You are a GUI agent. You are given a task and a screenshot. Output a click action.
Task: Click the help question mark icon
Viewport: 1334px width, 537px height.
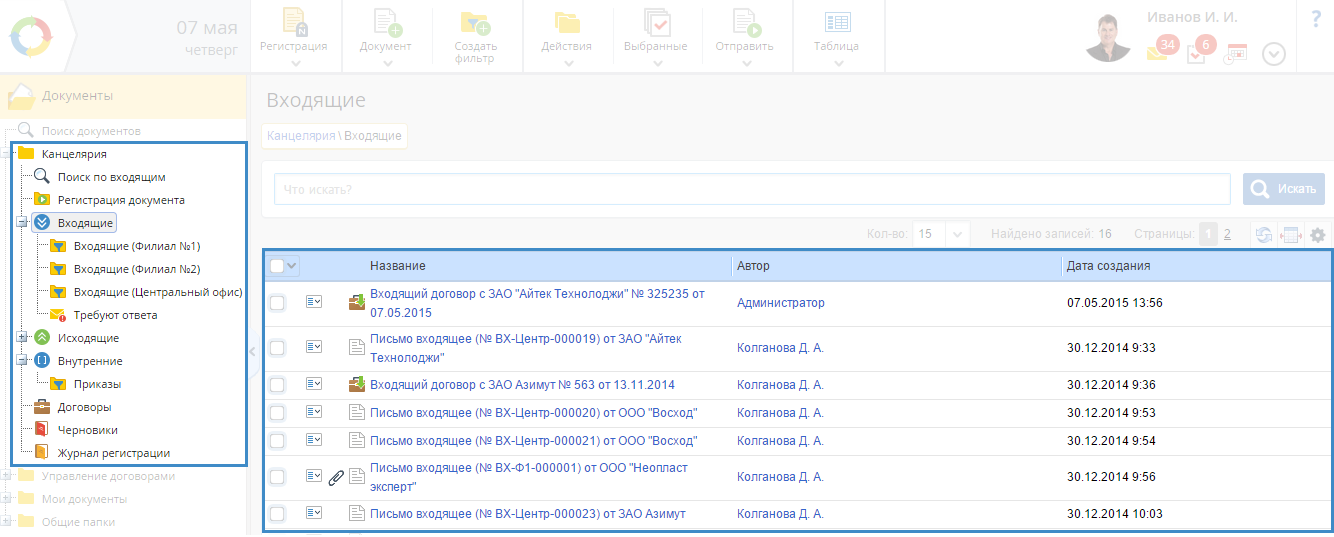tap(1315, 19)
